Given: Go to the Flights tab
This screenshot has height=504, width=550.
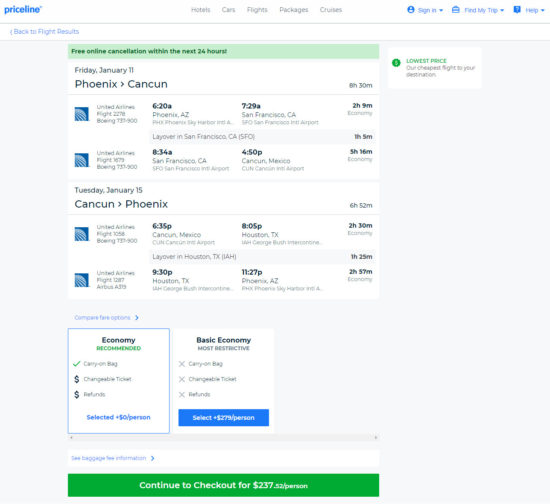Looking at the screenshot, I should [257, 10].
